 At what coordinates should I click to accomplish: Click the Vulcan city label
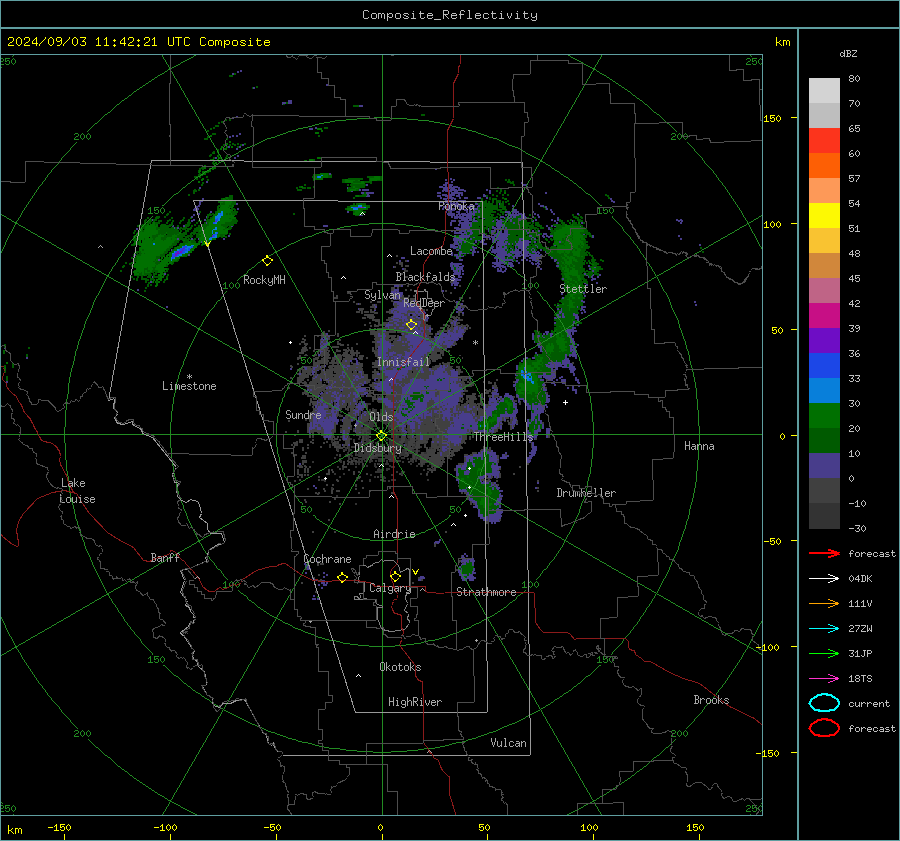[509, 743]
